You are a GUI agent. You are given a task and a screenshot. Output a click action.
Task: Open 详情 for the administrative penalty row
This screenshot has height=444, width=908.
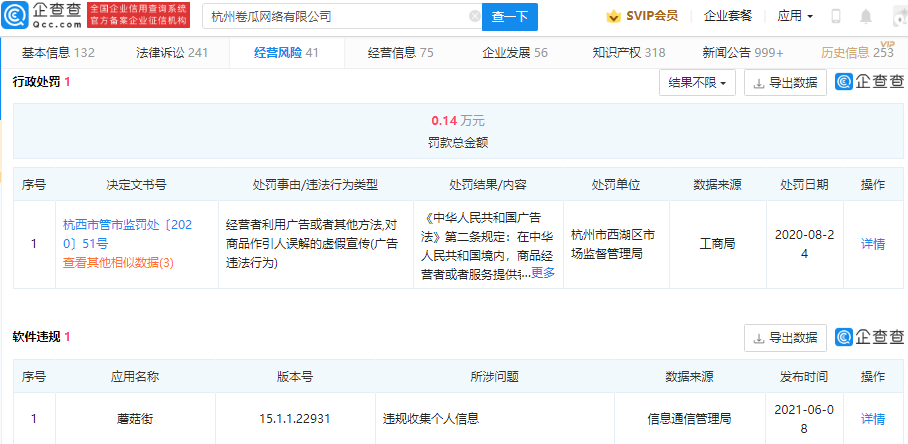coord(873,244)
